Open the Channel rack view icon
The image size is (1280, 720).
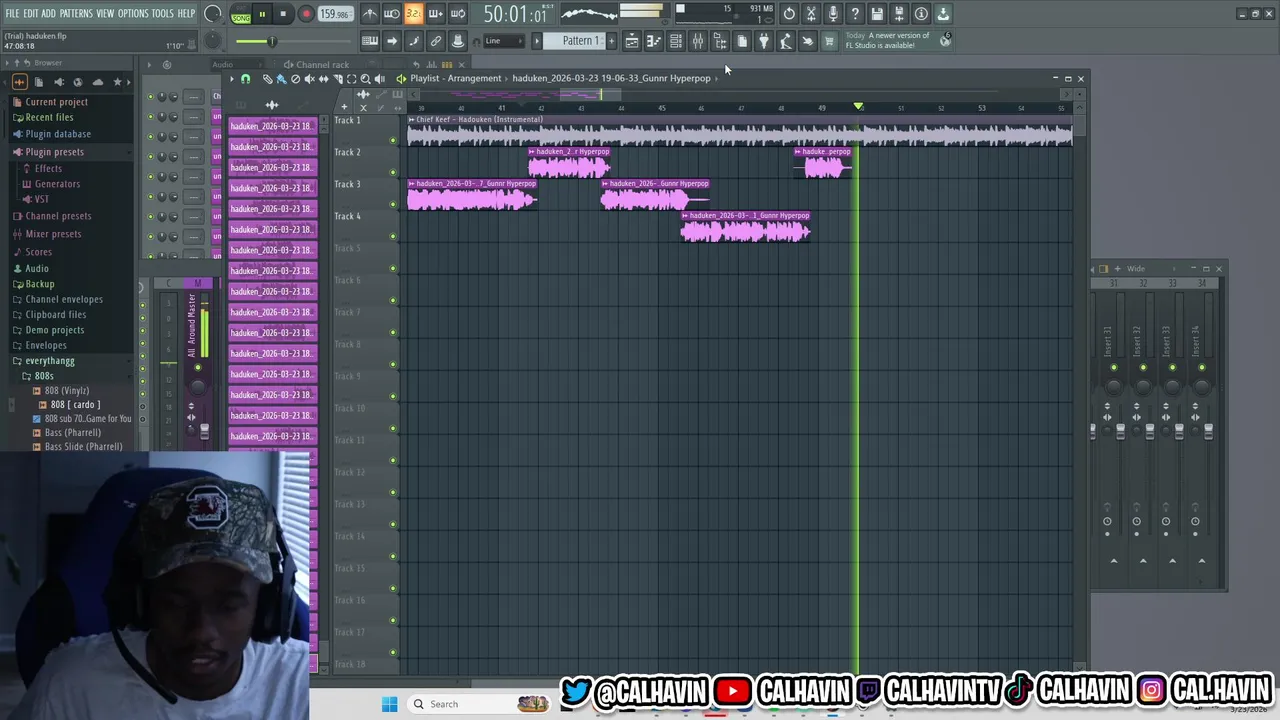coord(675,41)
